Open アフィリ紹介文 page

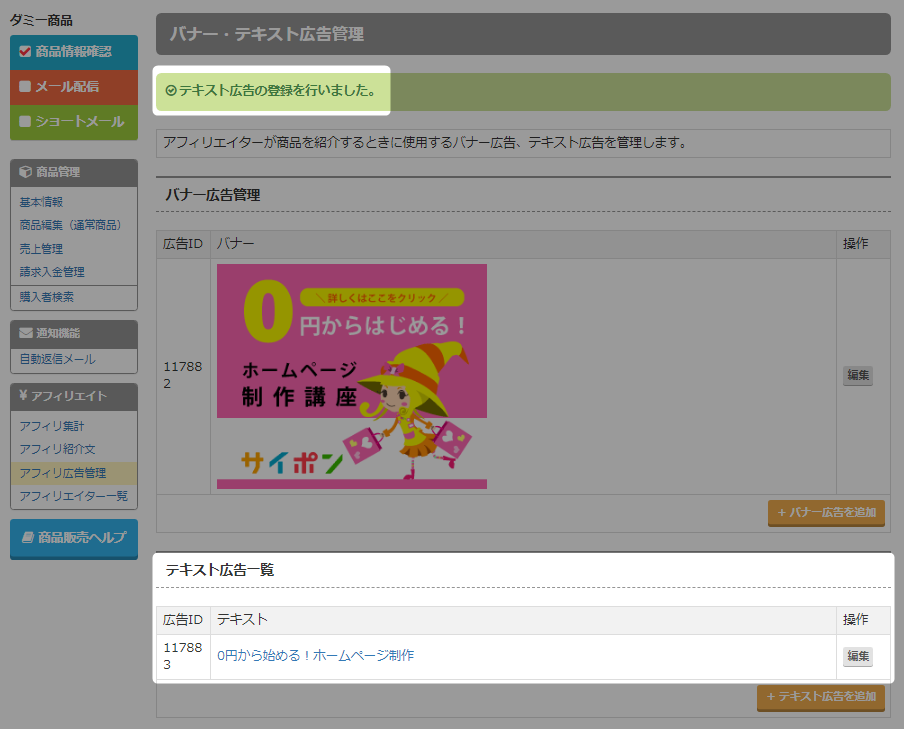[57, 449]
